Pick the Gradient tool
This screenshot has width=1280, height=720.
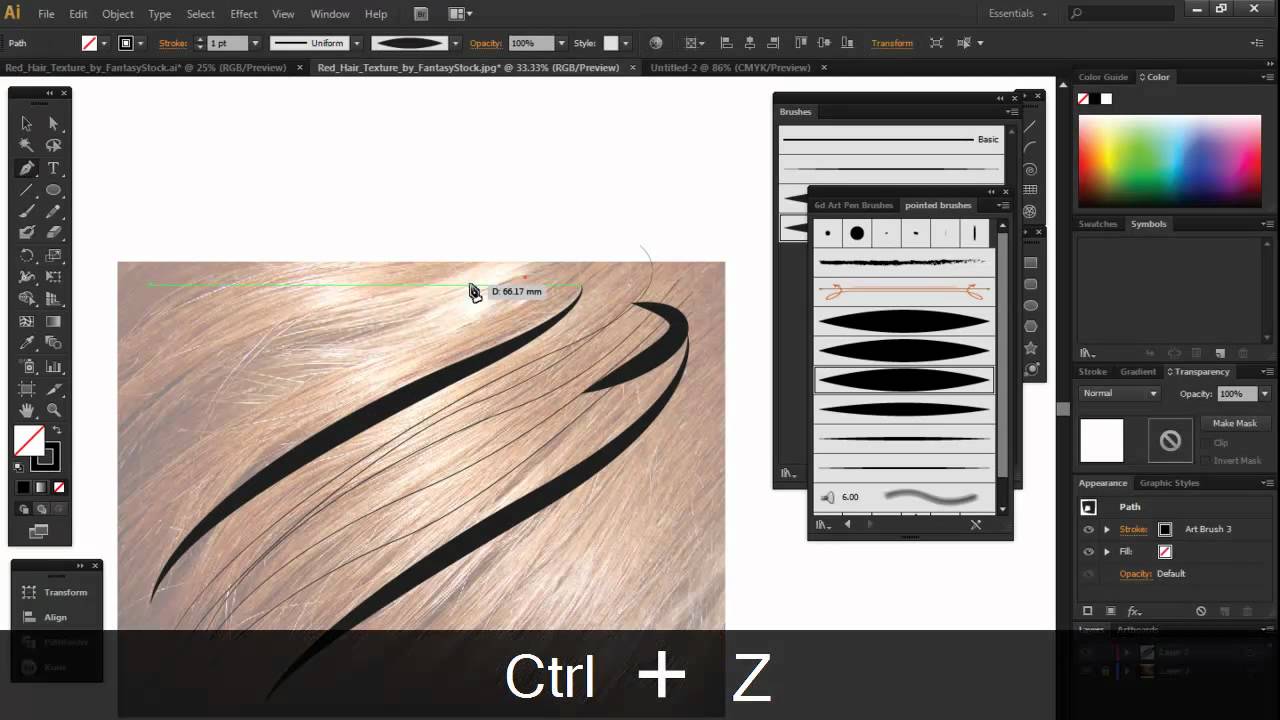(53, 322)
